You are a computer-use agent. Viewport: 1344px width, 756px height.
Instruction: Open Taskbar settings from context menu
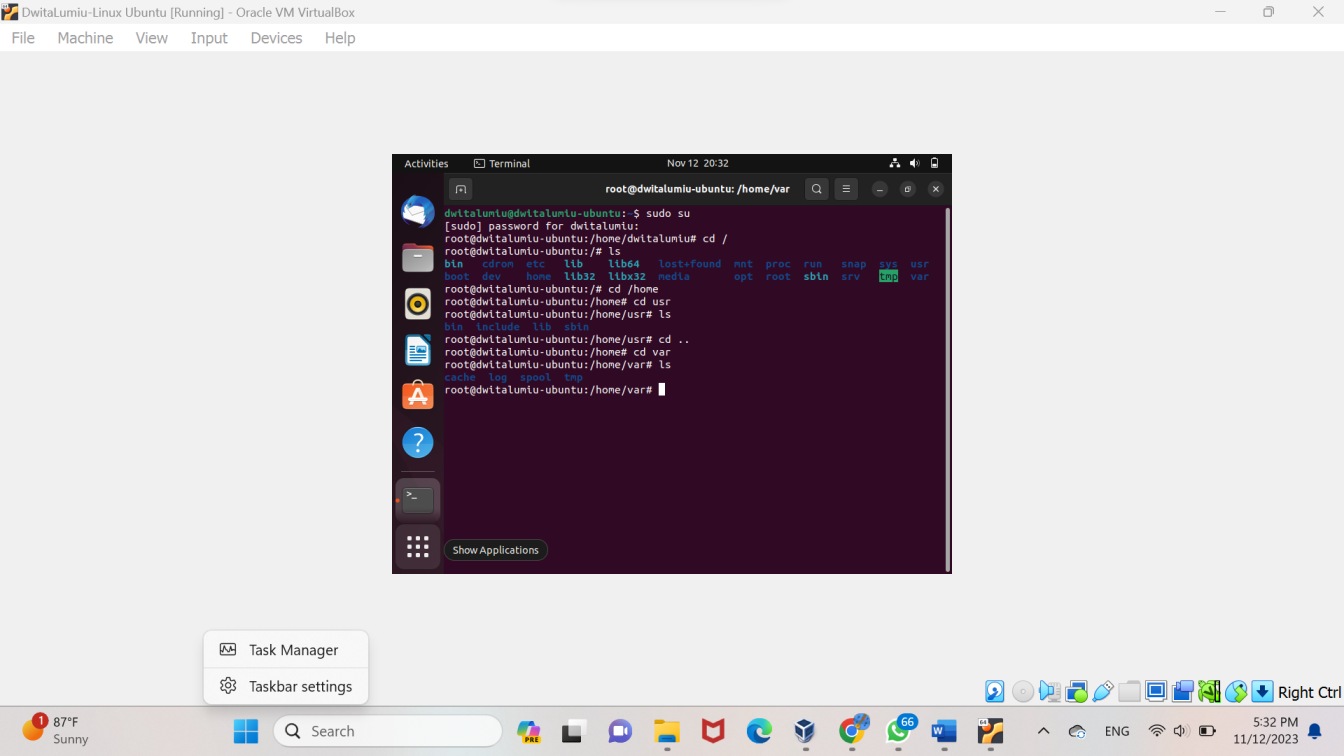pos(286,686)
